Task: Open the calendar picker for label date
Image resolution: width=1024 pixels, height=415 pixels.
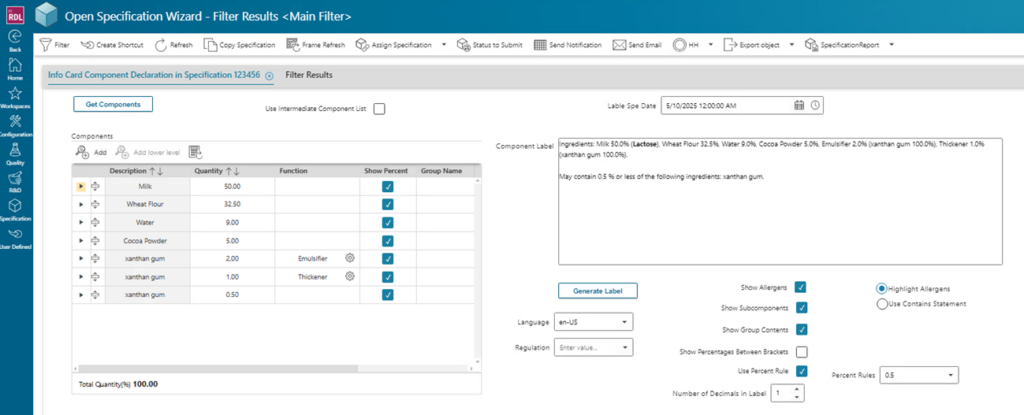Action: [x=799, y=105]
